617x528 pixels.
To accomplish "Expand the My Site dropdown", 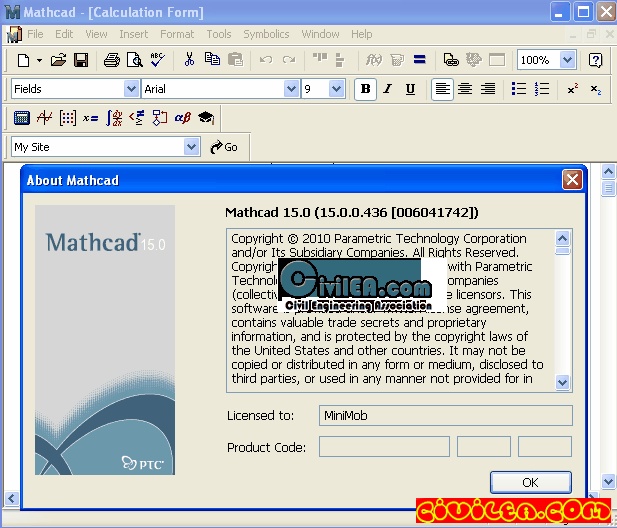I will (x=191, y=147).
